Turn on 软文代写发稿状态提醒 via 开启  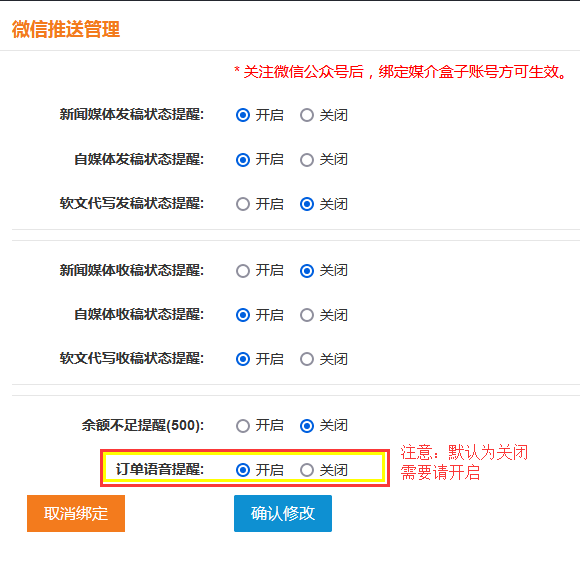click(243, 204)
